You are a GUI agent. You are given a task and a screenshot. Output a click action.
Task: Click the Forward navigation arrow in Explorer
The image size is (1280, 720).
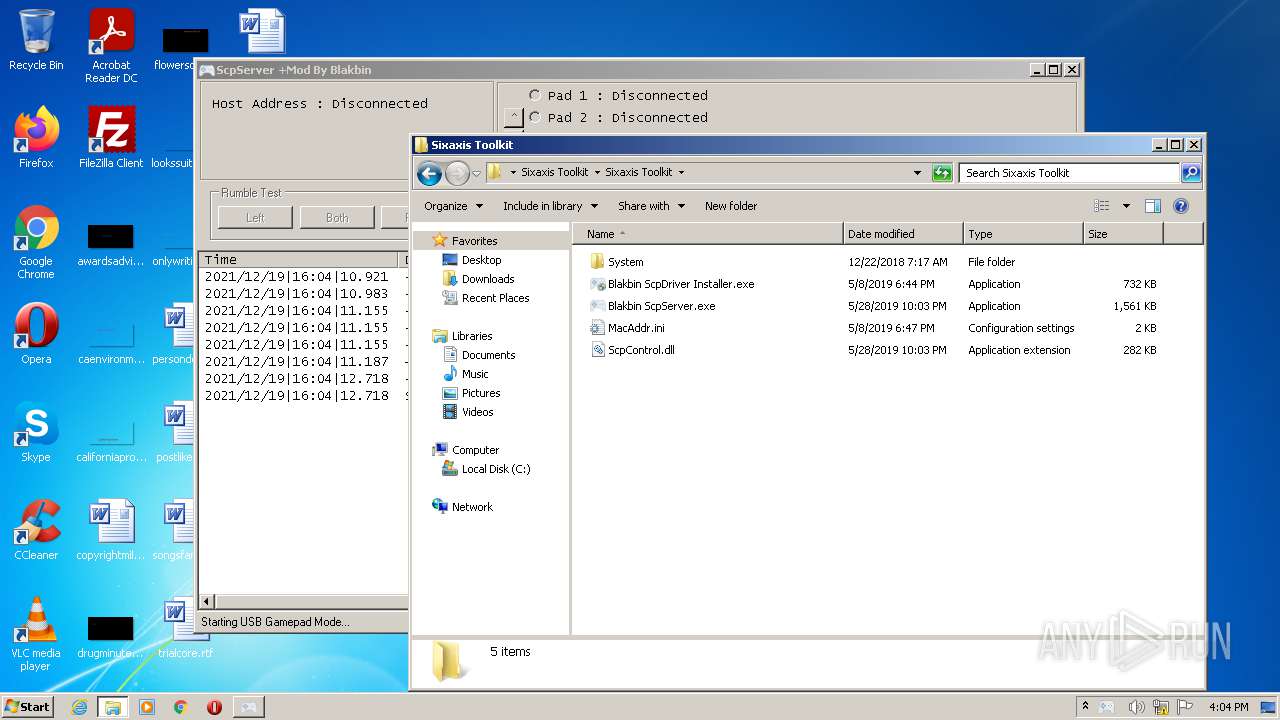point(457,173)
